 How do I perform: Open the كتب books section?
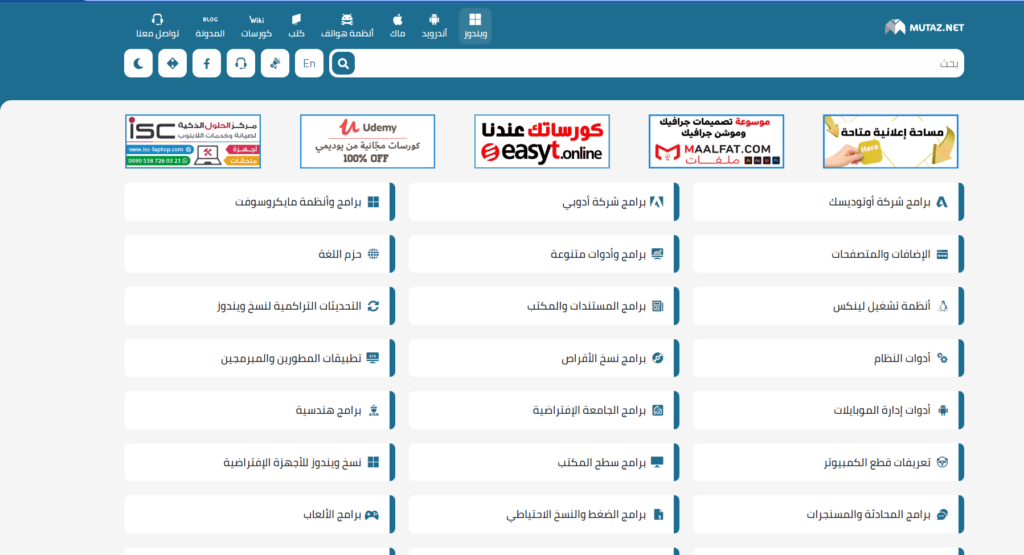pyautogui.click(x=296, y=25)
